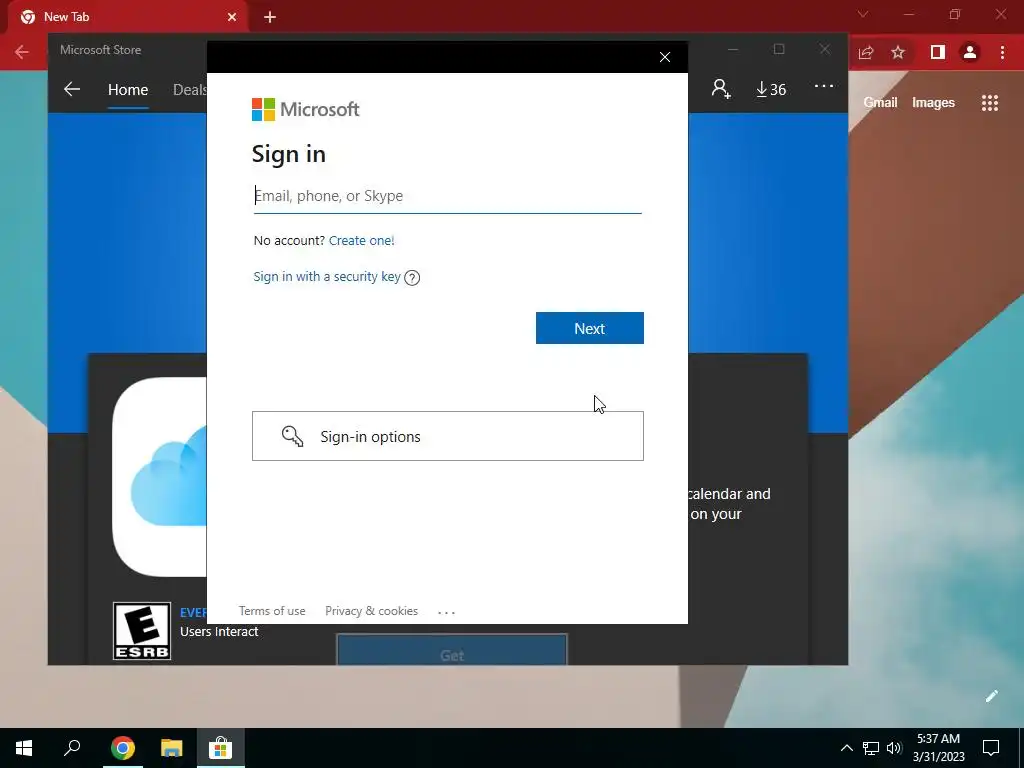1024x768 pixels.
Task: Click the browser share page icon
Action: [x=866, y=52]
